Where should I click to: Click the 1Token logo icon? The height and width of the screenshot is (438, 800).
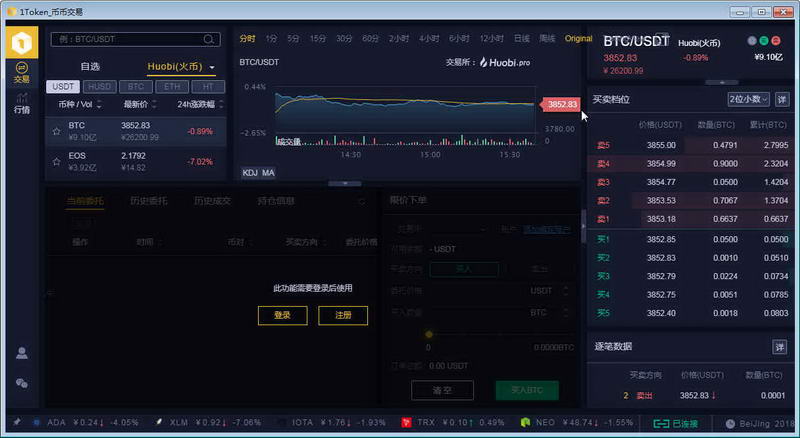click(20, 43)
